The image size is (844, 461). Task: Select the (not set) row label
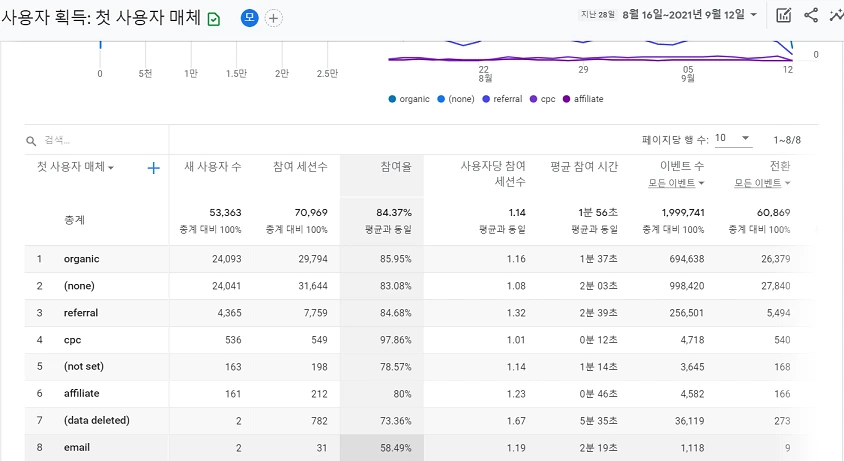click(83, 366)
